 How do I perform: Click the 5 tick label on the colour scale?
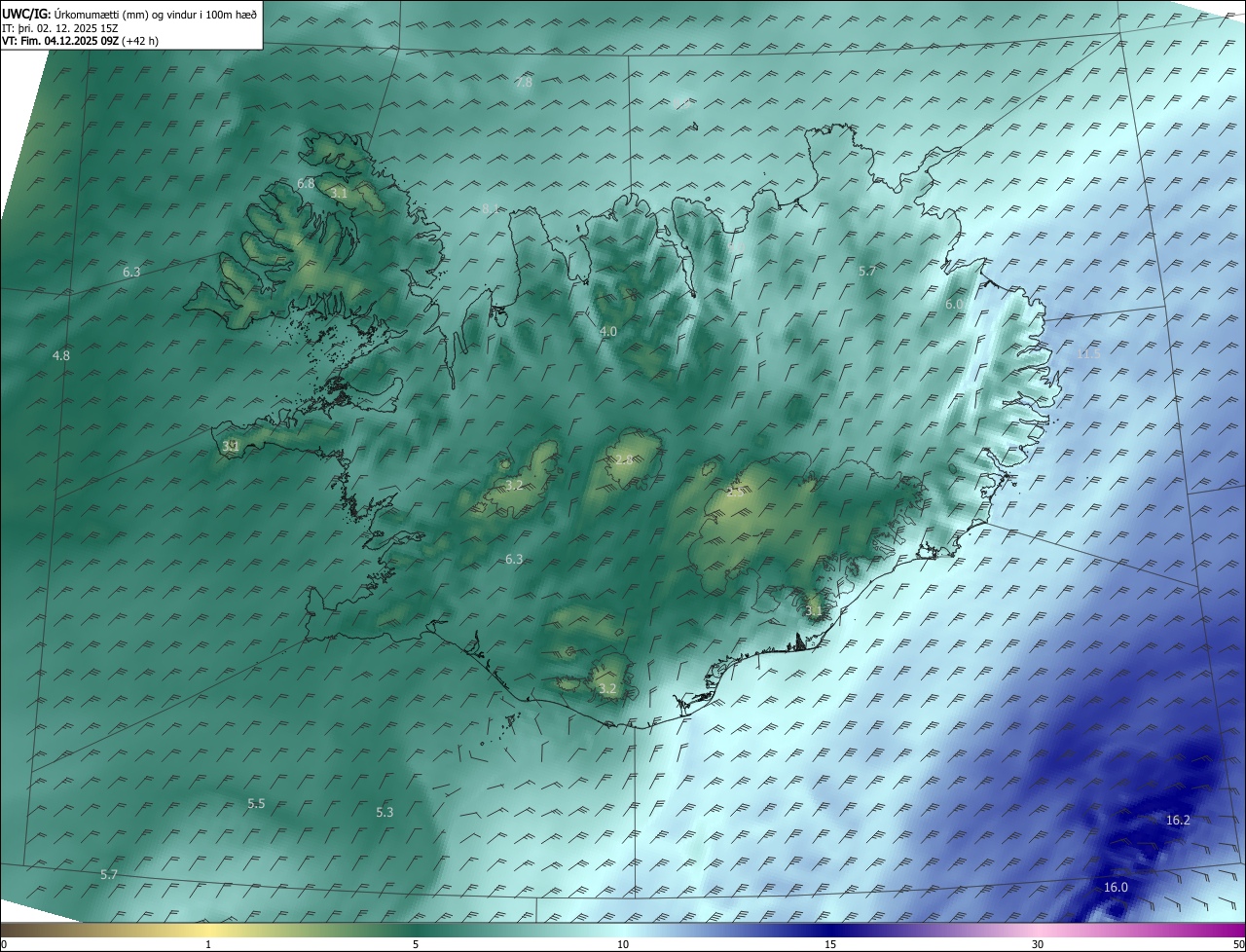(416, 944)
